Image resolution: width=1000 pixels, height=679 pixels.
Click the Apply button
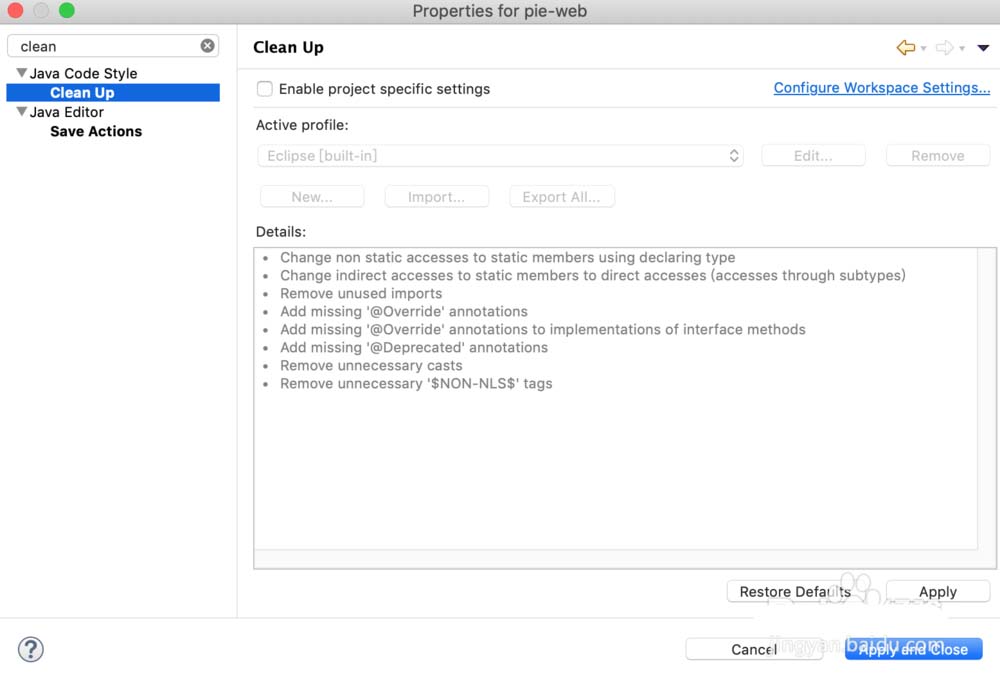click(937, 592)
